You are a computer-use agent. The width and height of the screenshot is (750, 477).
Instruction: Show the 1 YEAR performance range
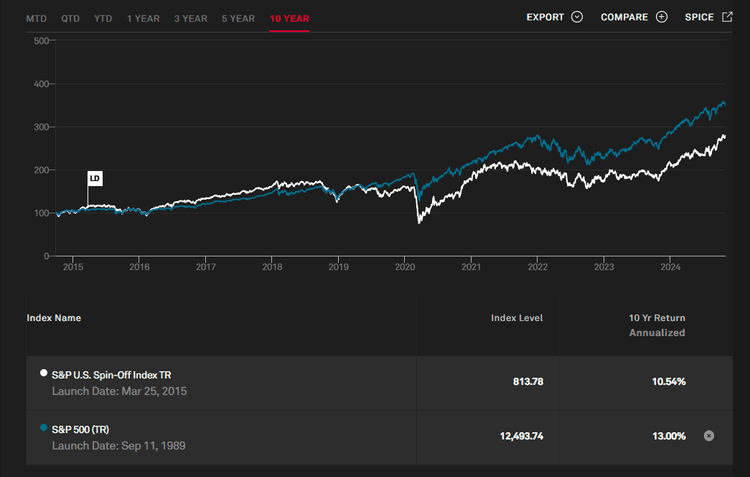tap(143, 19)
